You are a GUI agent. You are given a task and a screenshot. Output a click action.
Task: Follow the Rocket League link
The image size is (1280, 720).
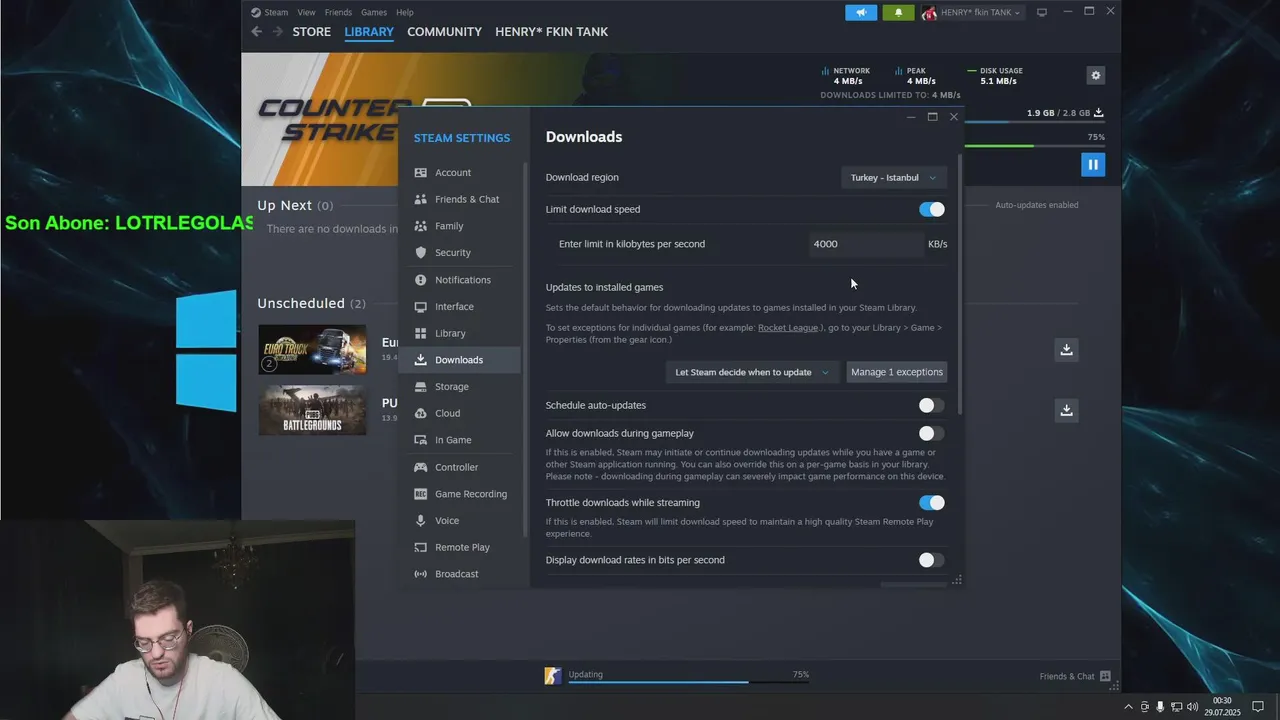790,328
